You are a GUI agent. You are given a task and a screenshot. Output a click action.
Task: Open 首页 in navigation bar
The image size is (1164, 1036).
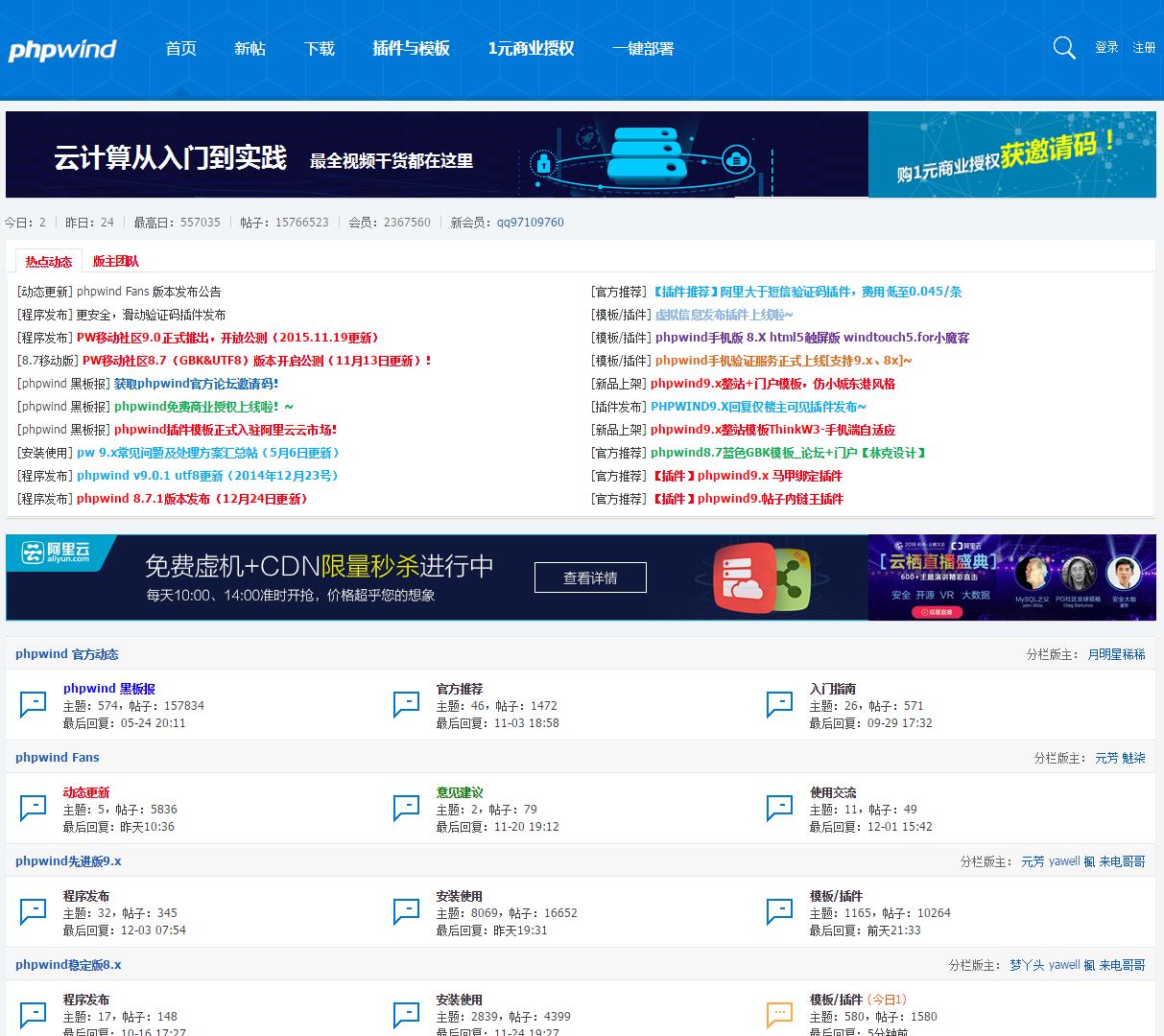180,48
